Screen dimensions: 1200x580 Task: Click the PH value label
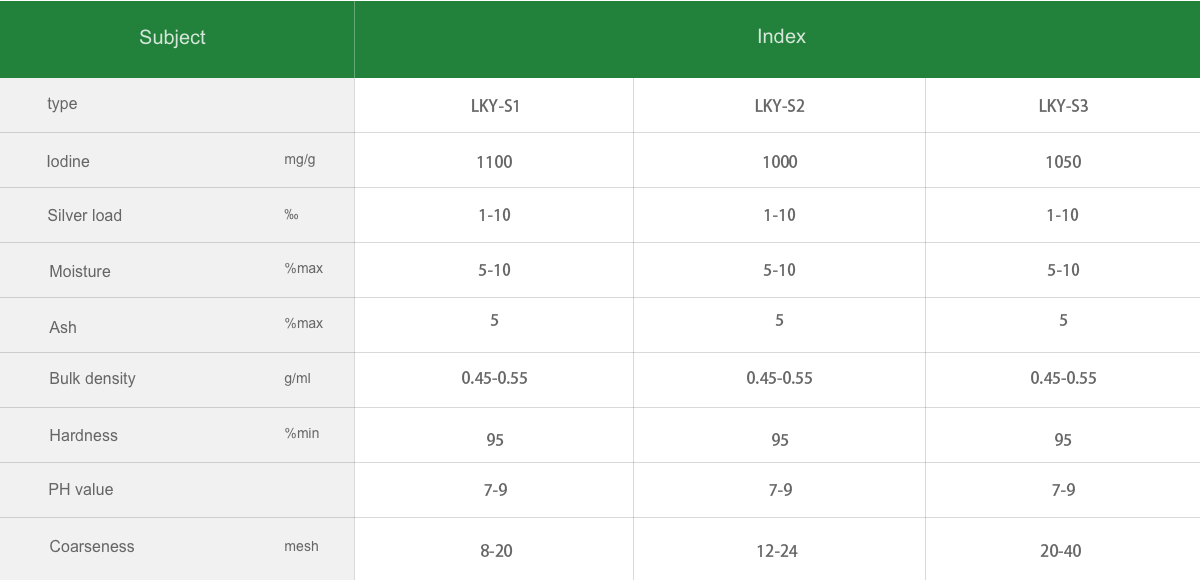click(x=81, y=490)
